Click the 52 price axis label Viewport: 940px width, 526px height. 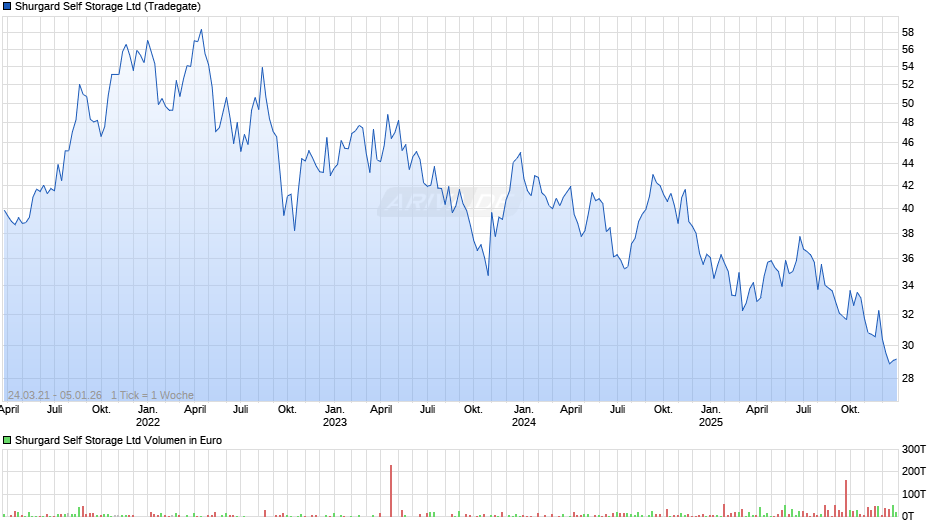(x=908, y=85)
